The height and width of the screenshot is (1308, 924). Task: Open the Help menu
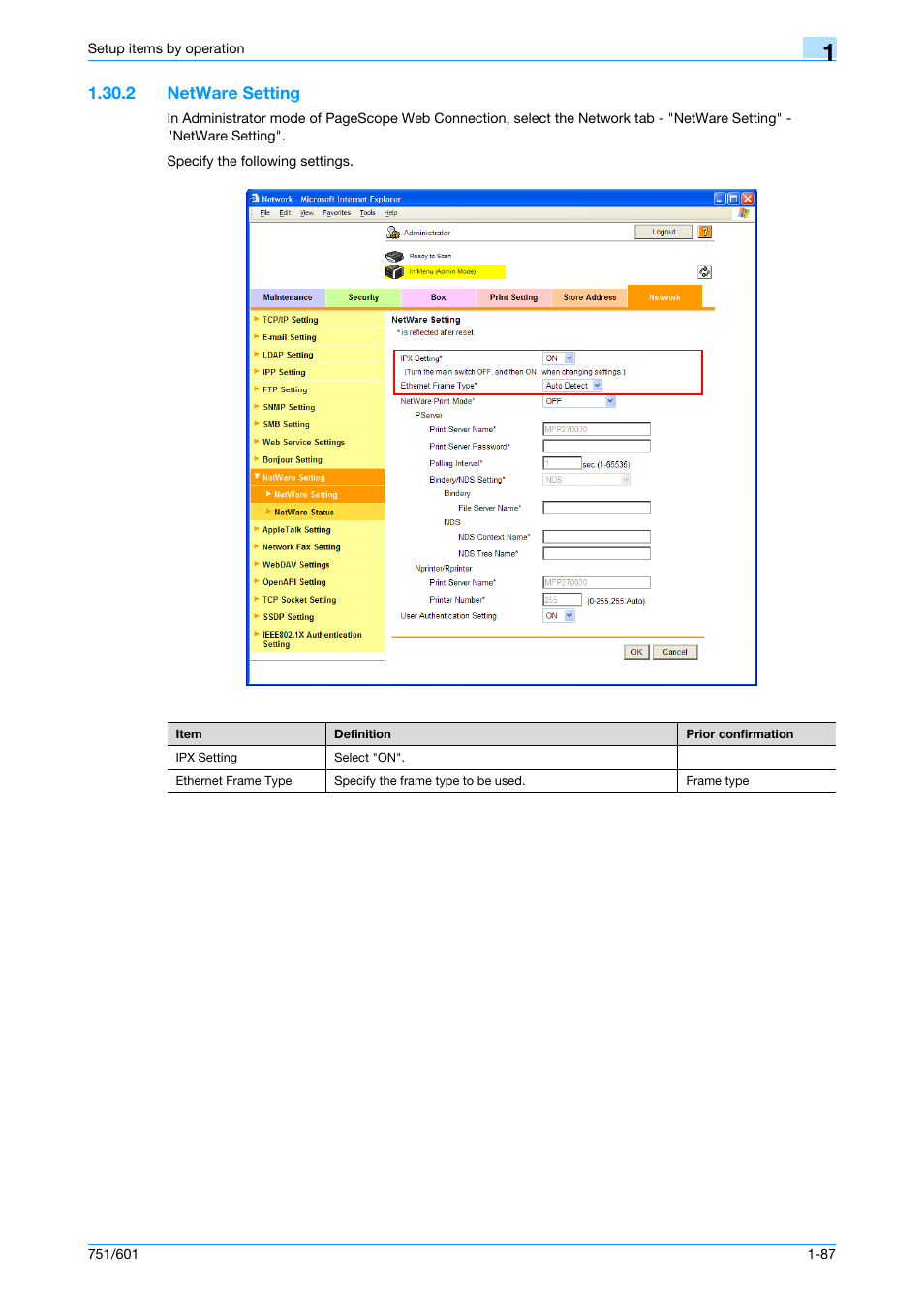tap(390, 213)
